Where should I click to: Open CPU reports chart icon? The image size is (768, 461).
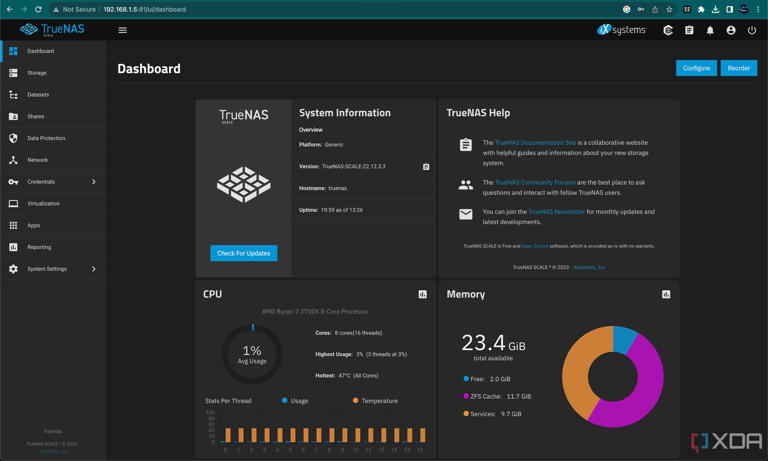pyautogui.click(x=422, y=294)
